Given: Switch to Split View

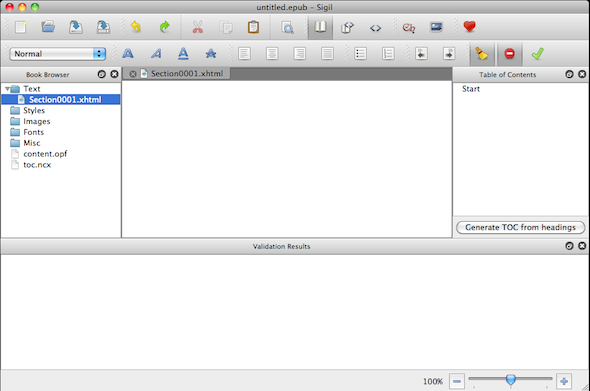Looking at the screenshot, I should coord(347,27).
